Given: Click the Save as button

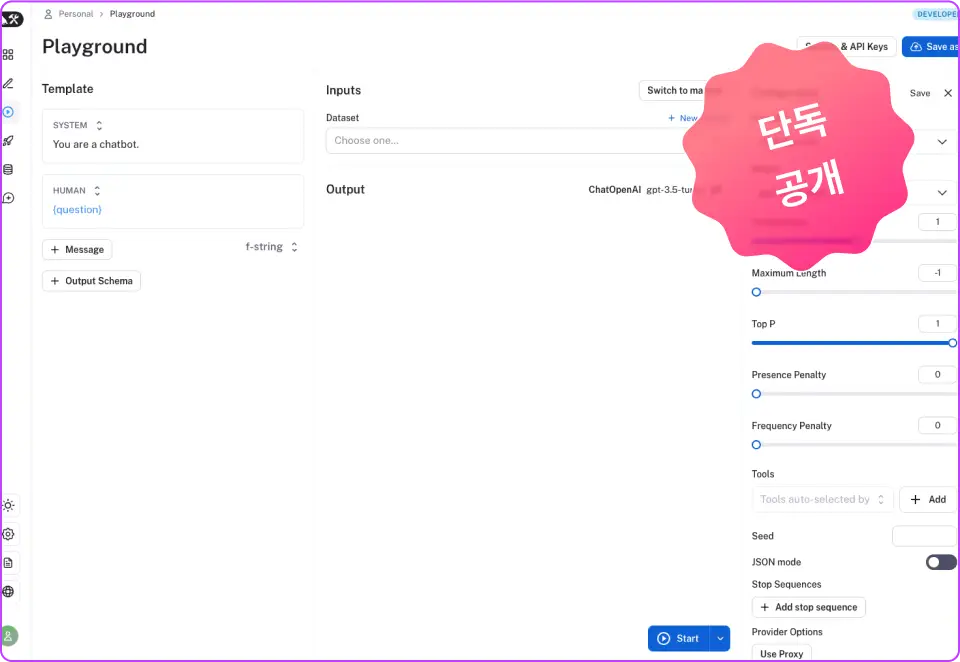Looking at the screenshot, I should [931, 47].
